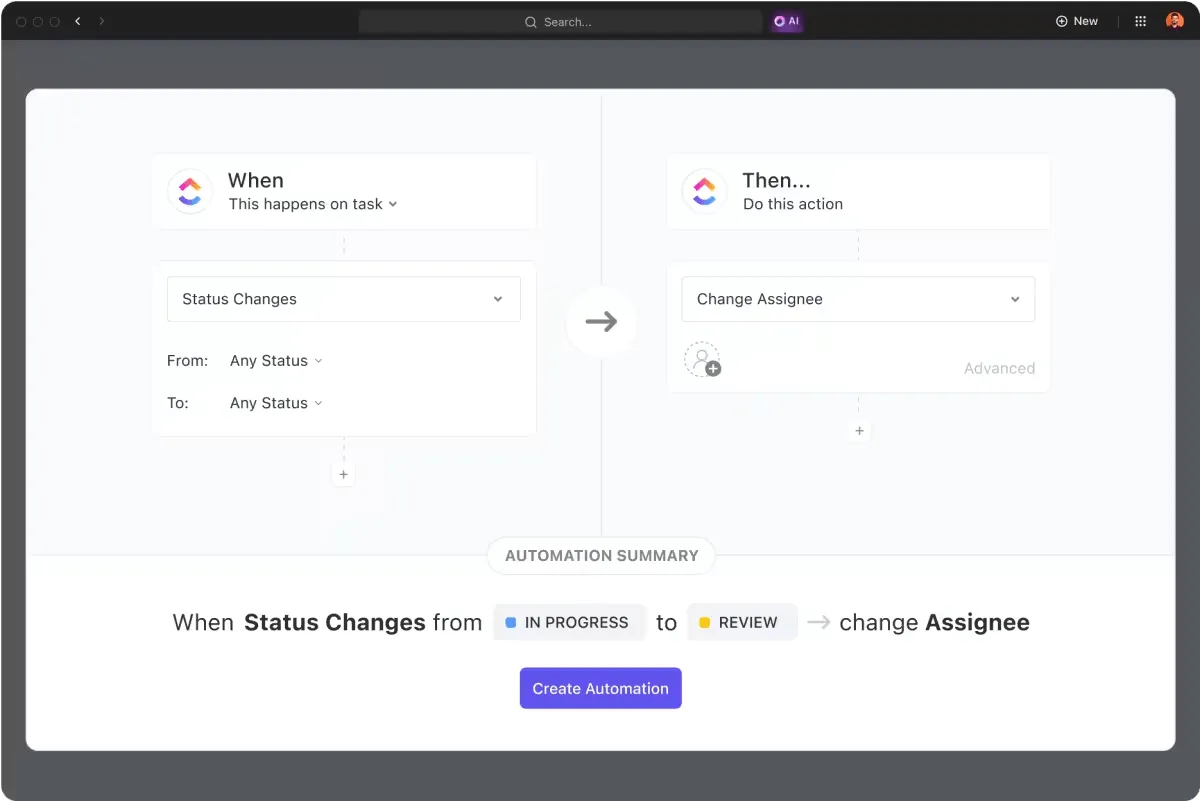This screenshot has height=801, width=1200.
Task: Click the ClickUp logo in When card
Action: click(190, 191)
